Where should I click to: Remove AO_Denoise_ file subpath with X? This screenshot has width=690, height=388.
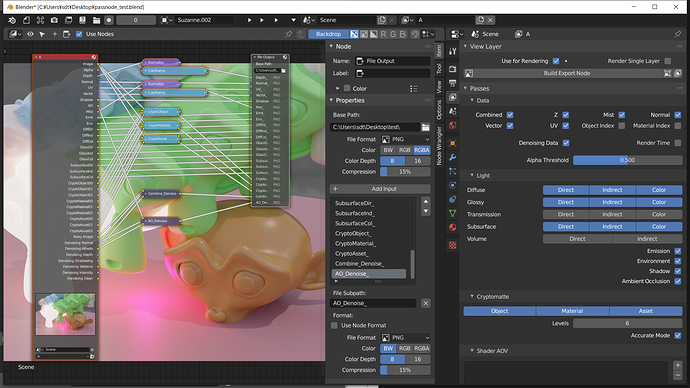(426, 303)
